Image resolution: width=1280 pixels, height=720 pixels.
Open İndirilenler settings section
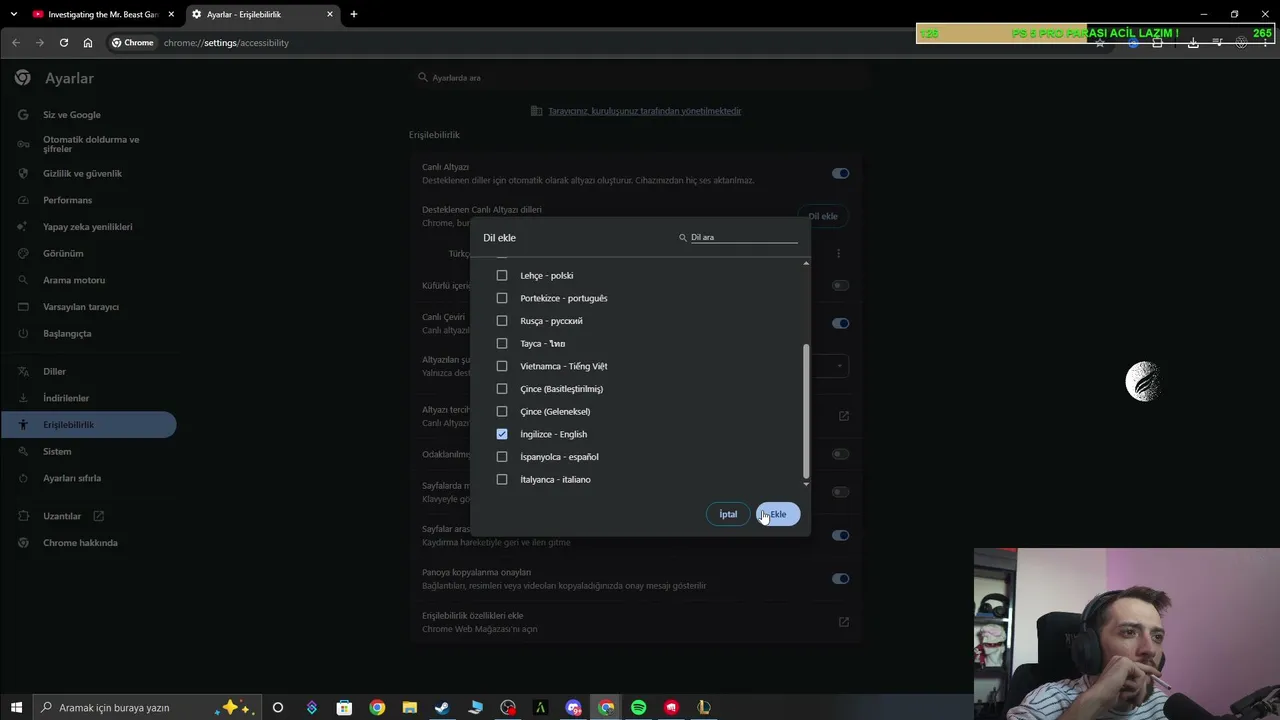[66, 398]
